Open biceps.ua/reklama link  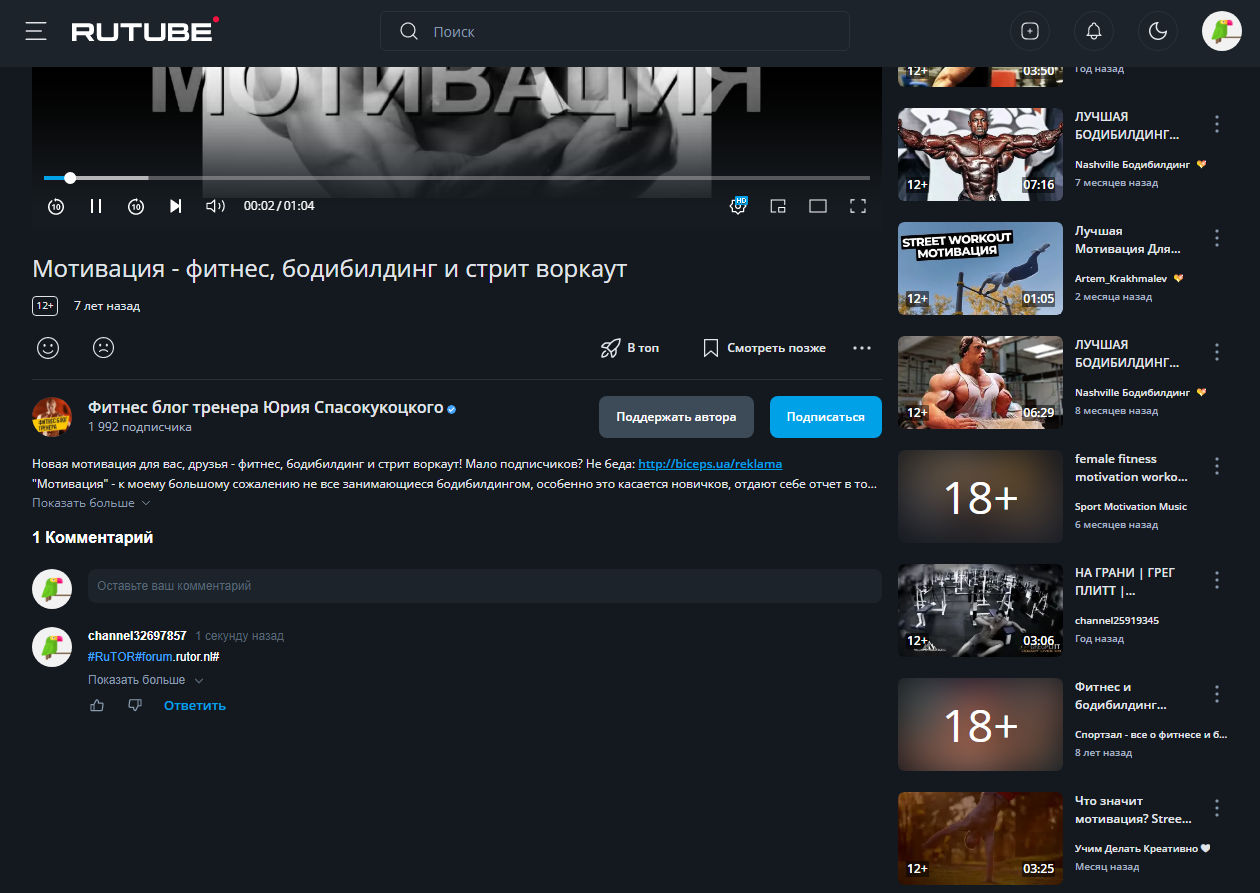click(x=710, y=464)
